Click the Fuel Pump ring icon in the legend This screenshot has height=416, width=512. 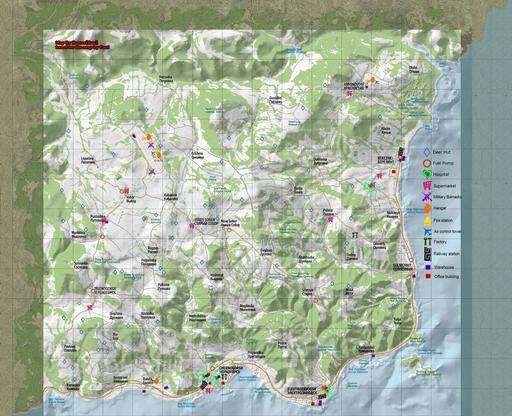coord(427,163)
